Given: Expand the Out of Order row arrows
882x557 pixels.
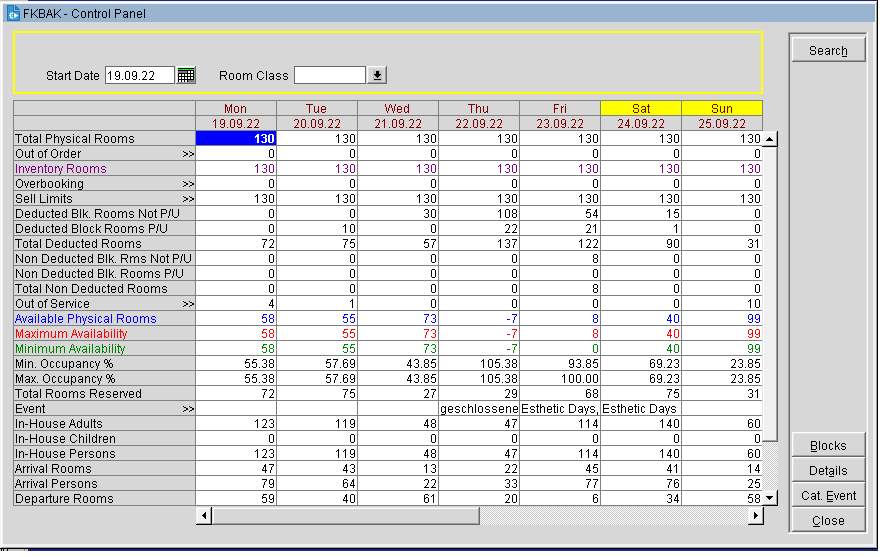Looking at the screenshot, I should [188, 154].
